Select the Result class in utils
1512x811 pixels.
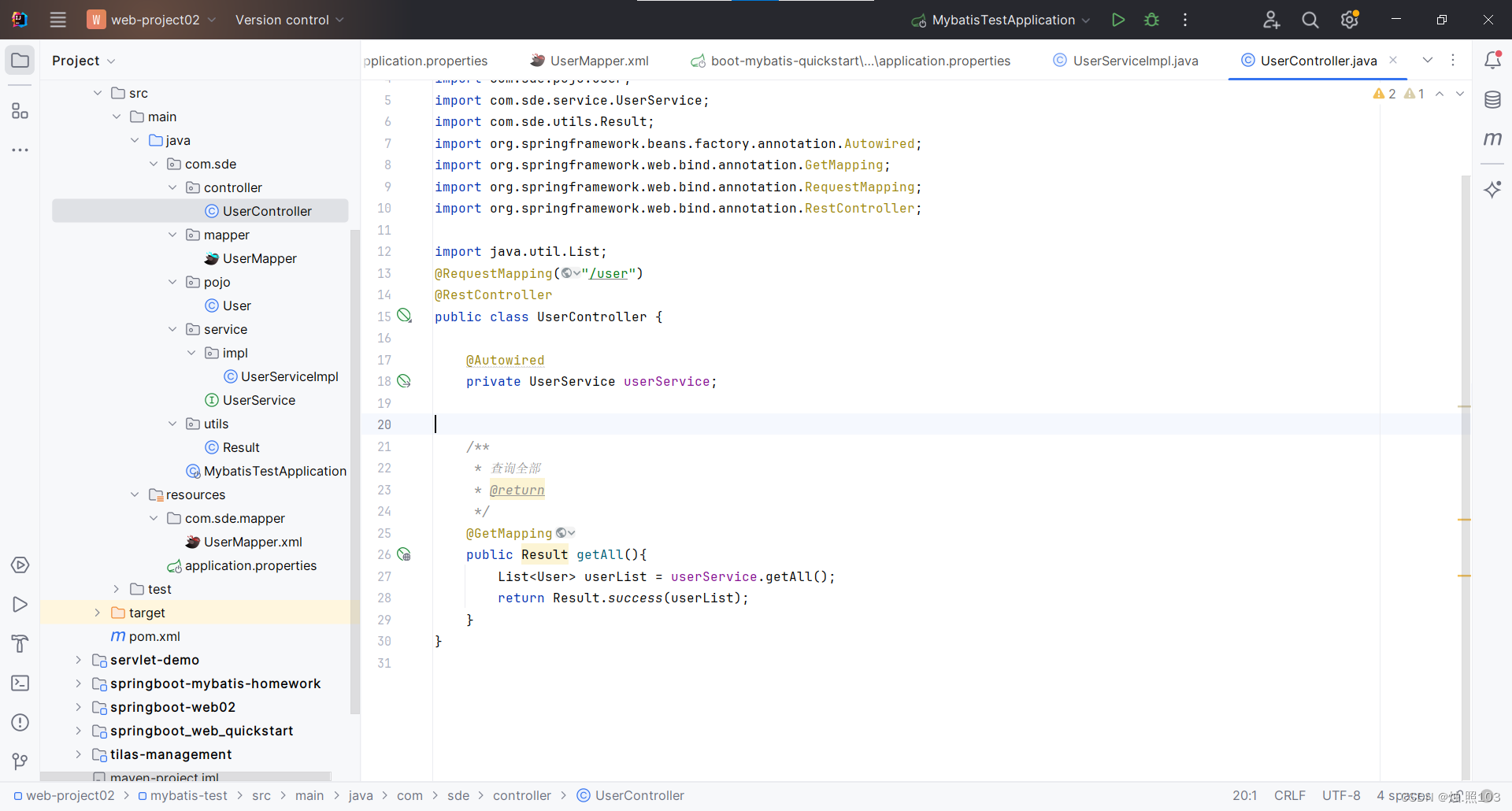click(241, 447)
